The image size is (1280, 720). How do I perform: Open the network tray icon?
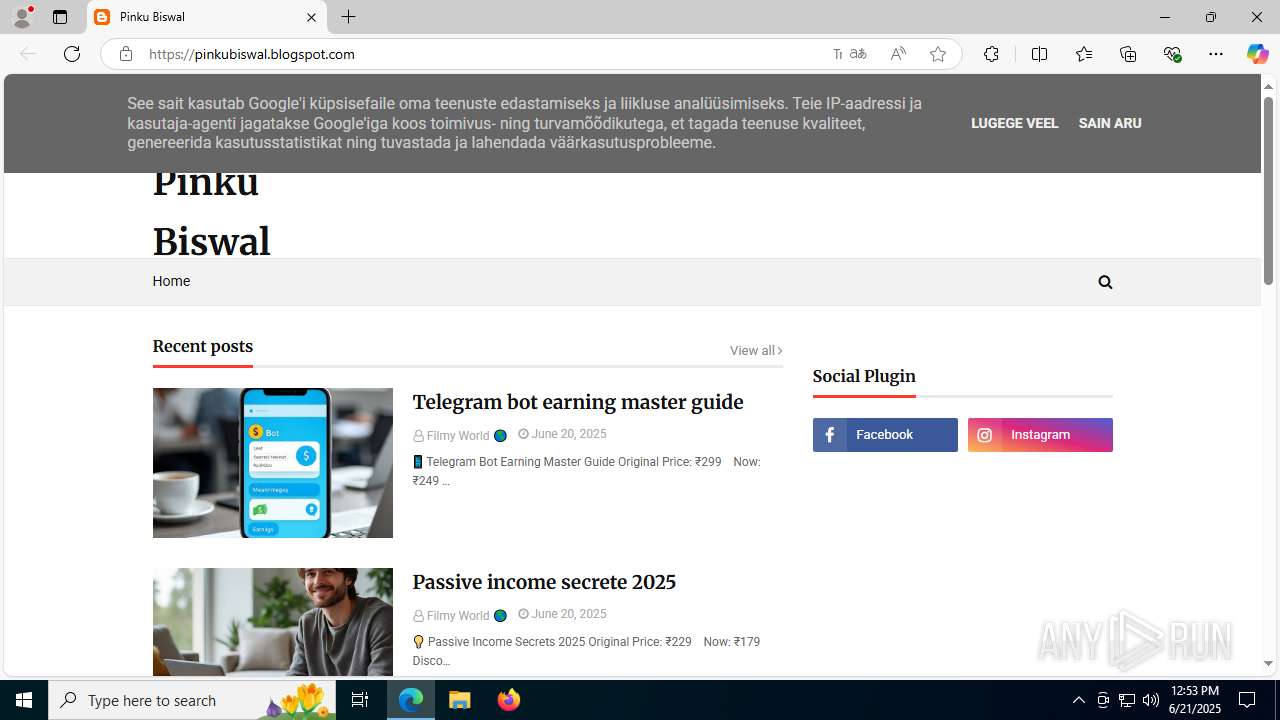[1127, 700]
